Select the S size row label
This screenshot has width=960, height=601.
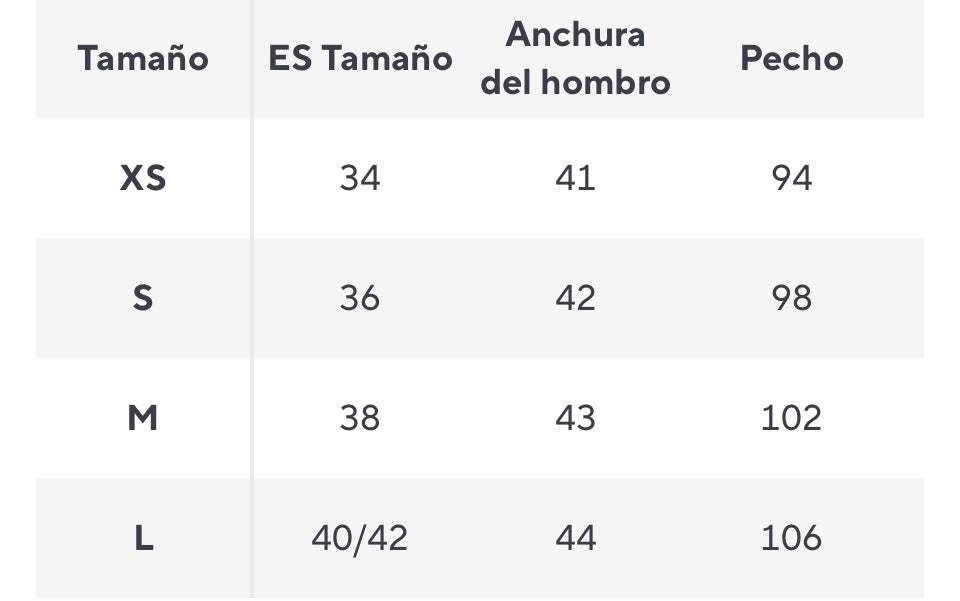point(143,298)
